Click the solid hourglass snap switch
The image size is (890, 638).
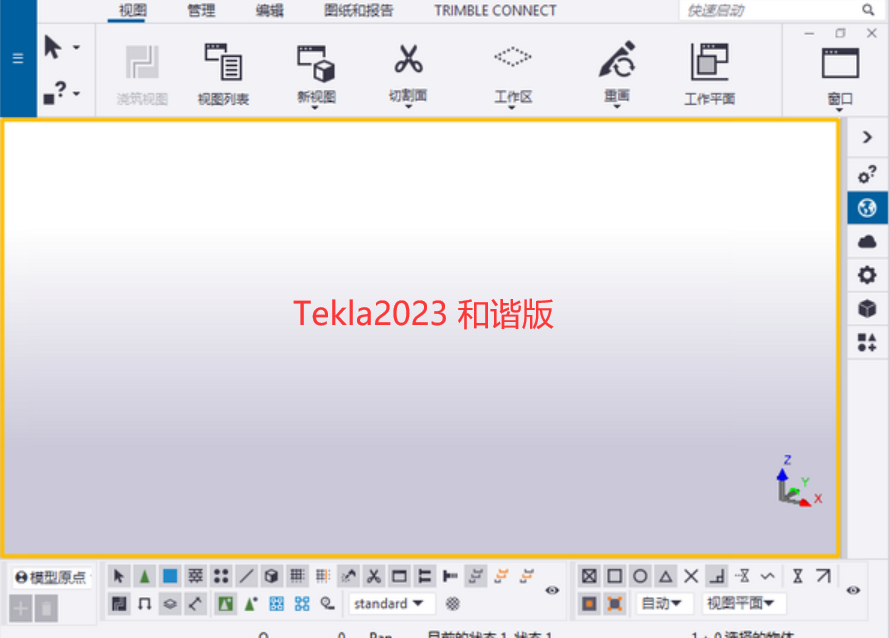797,576
